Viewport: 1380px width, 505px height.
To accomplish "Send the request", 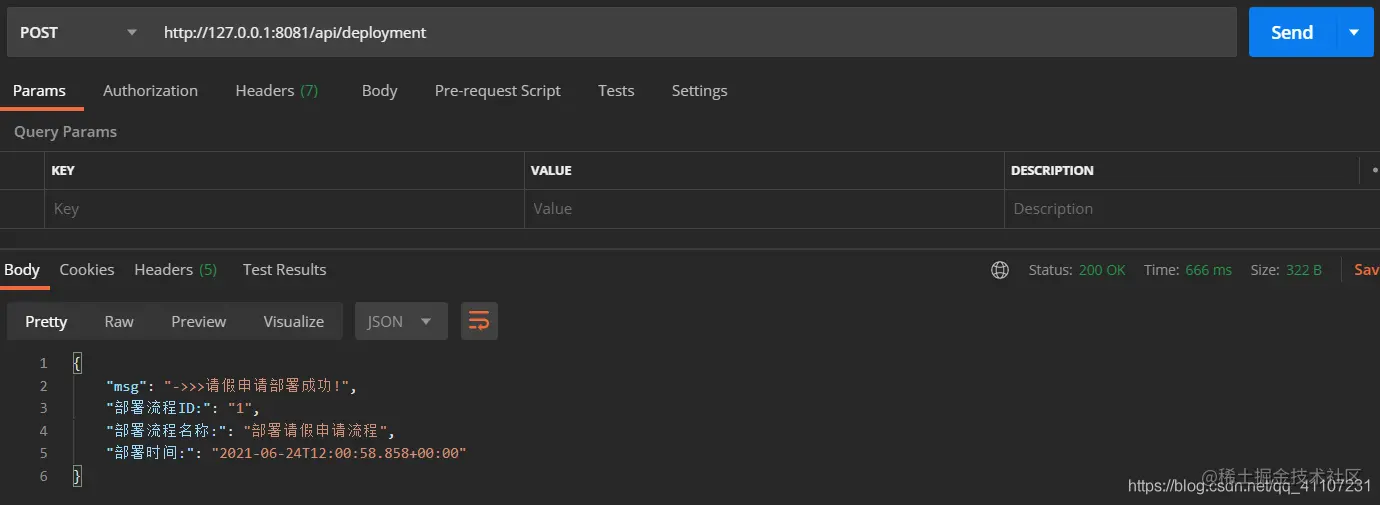I will (x=1292, y=32).
